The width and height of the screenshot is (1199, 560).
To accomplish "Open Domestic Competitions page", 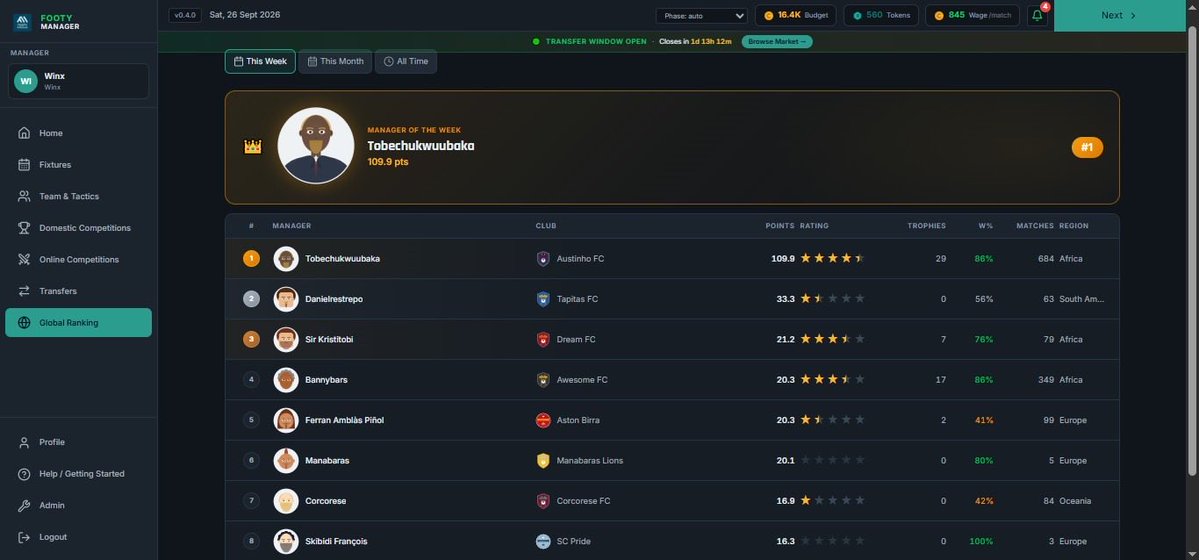I will pyautogui.click(x=78, y=228).
